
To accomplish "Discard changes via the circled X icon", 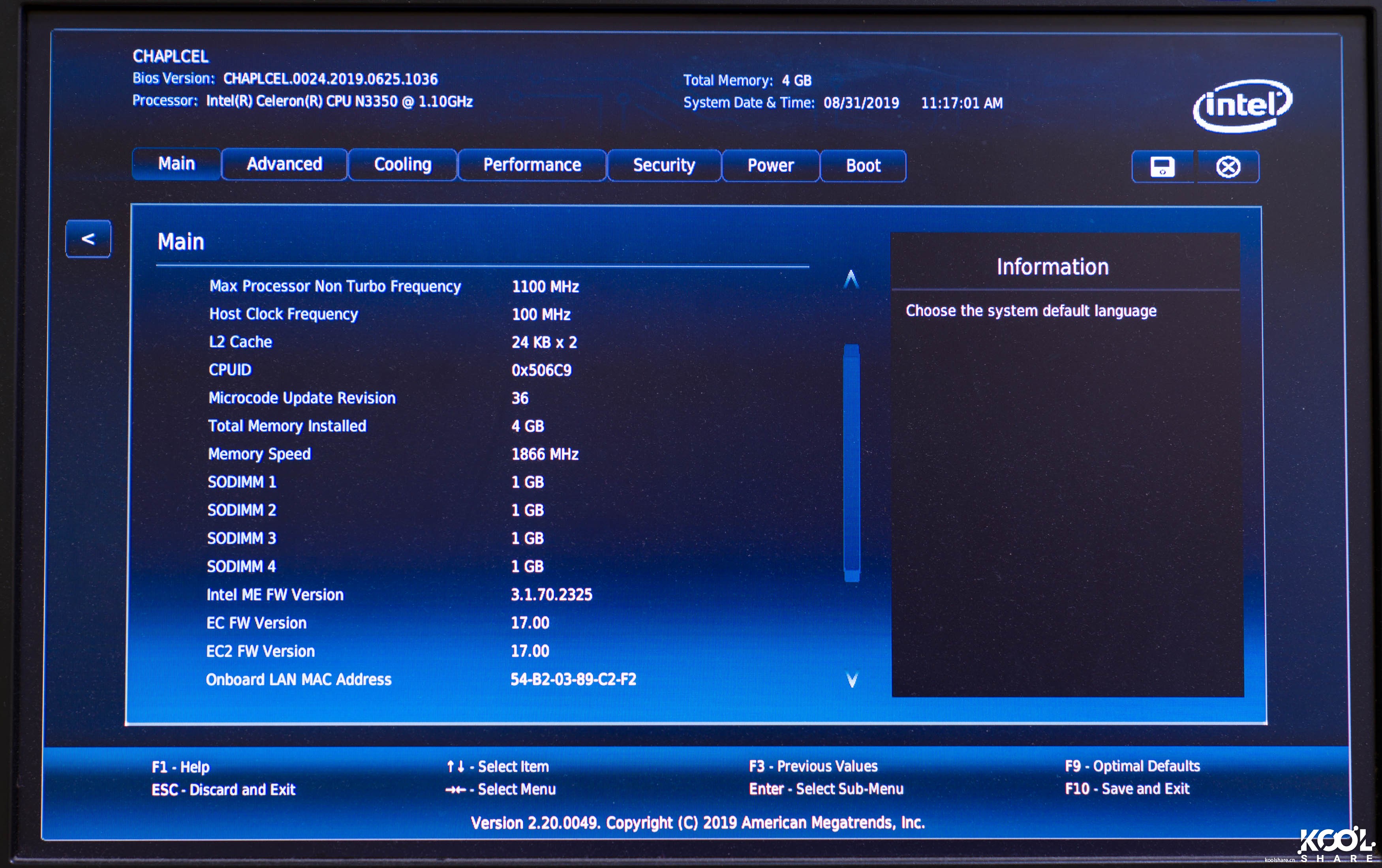I will [1227, 166].
